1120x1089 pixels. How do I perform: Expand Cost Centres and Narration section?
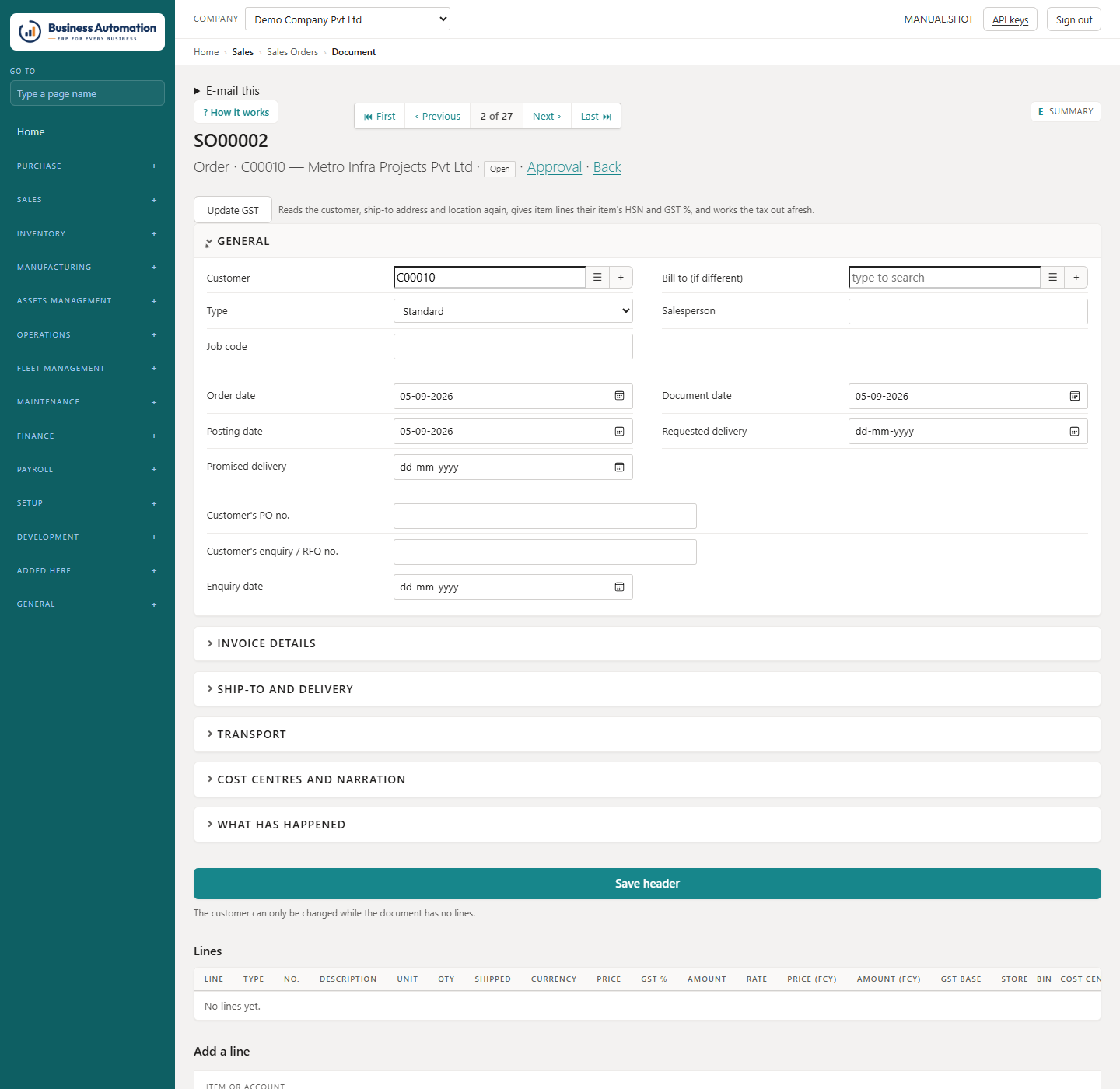[647, 779]
